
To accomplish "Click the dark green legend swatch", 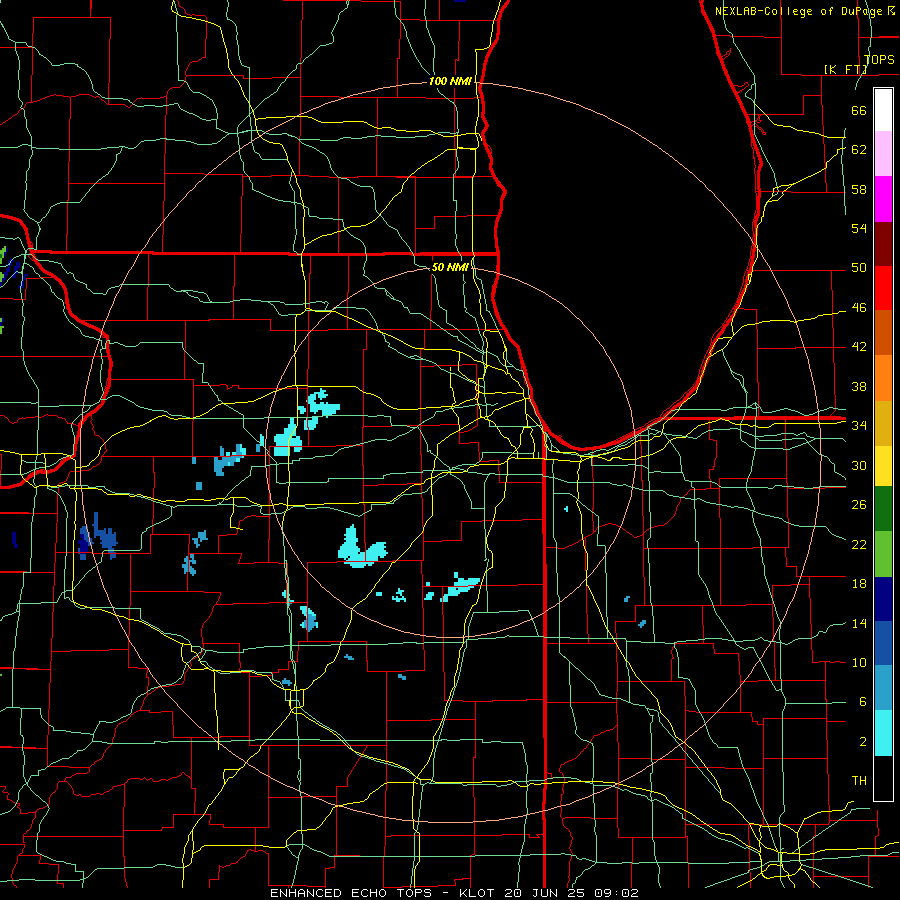I will (883, 509).
